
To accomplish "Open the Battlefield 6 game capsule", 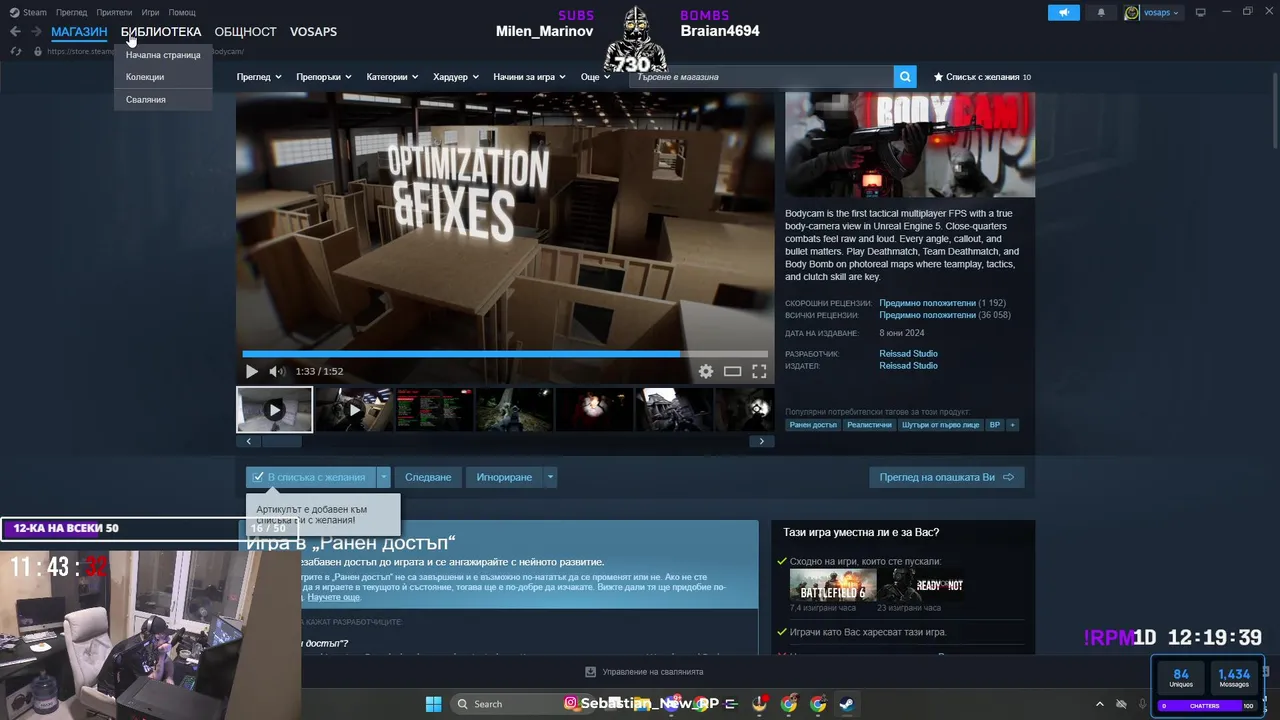I will [x=832, y=585].
